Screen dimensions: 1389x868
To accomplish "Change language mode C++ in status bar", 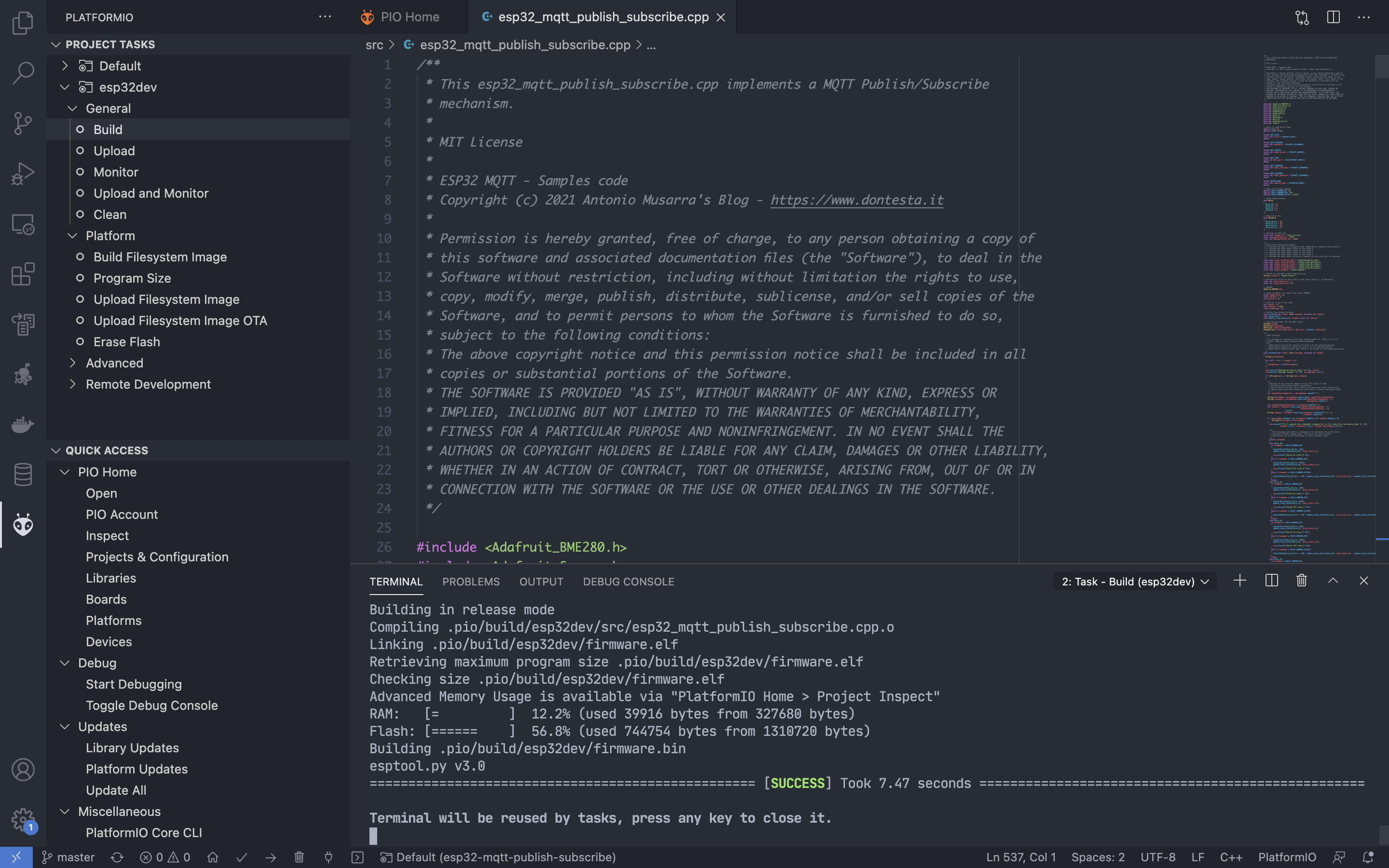I will coord(1231,857).
